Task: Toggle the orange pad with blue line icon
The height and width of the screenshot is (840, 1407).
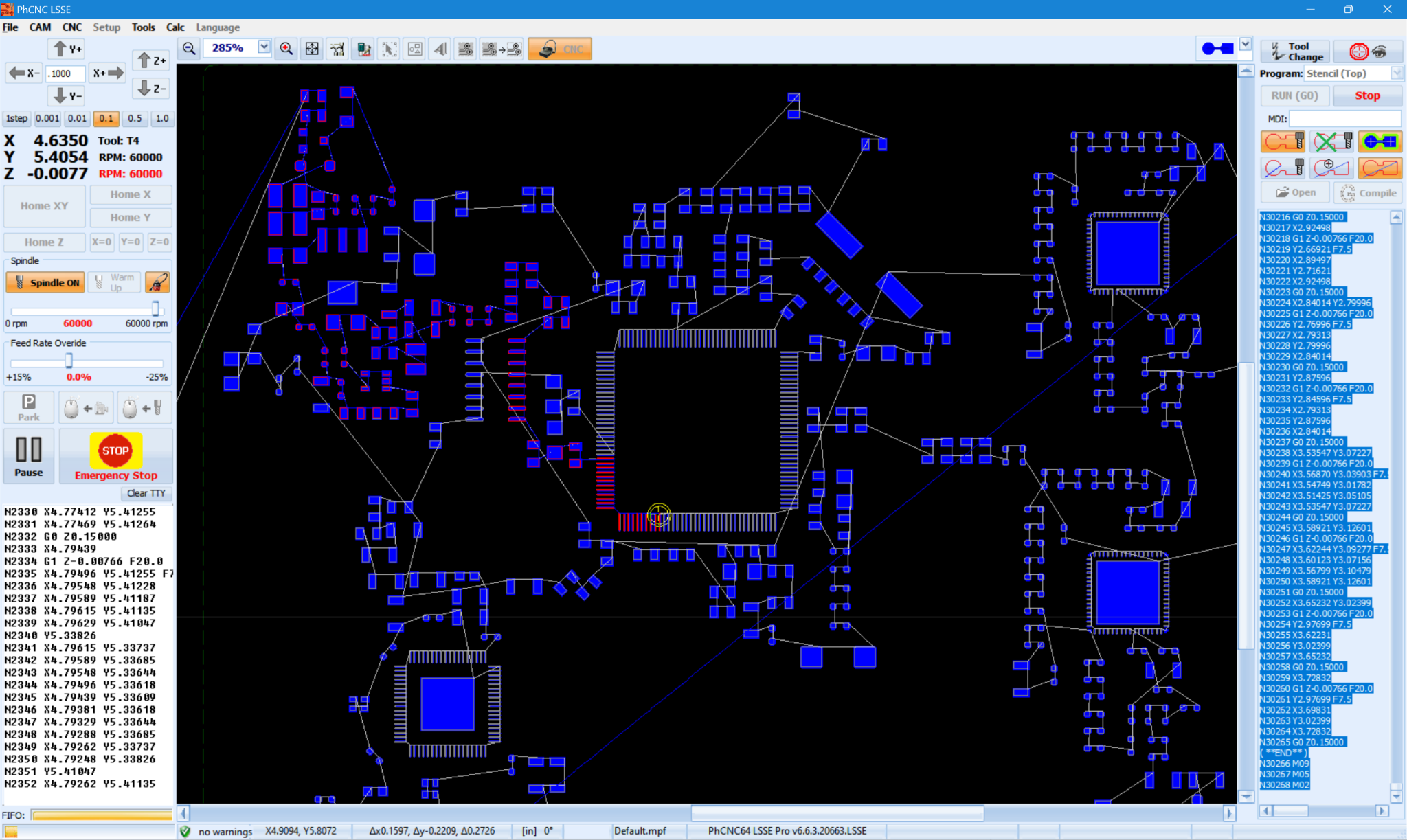Action: 1380,168
